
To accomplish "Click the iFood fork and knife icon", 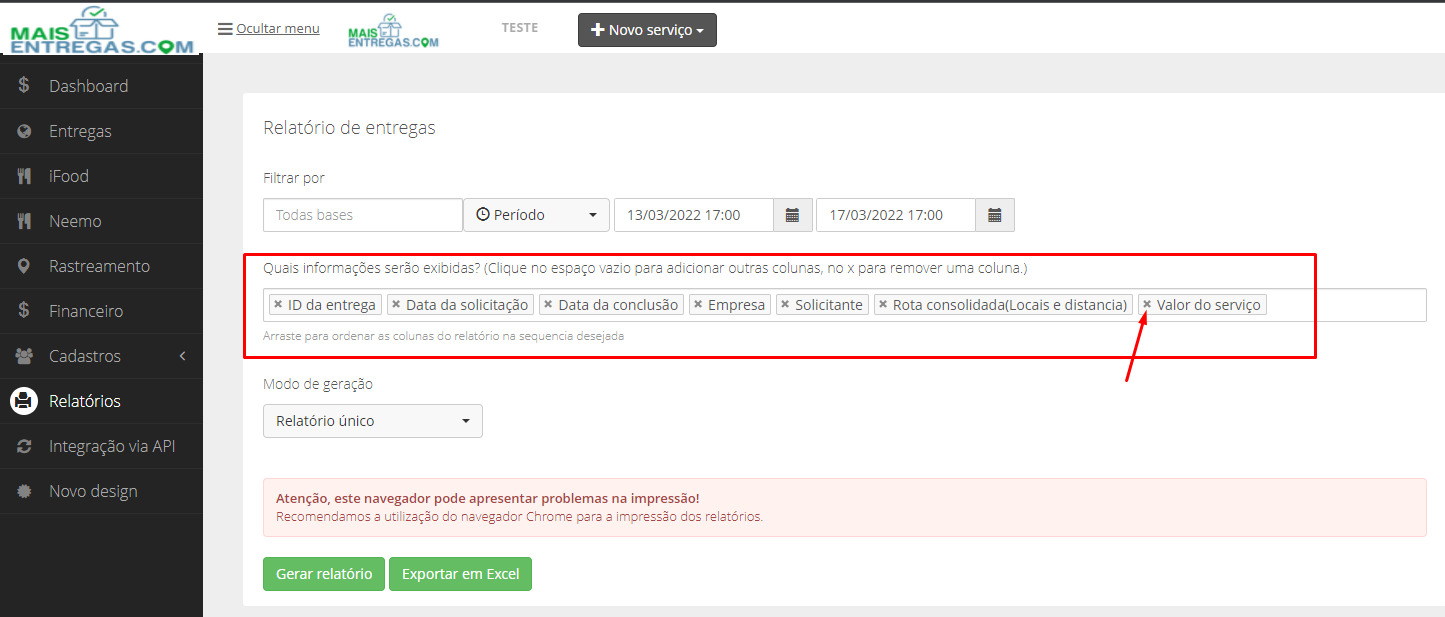I will (x=24, y=176).
